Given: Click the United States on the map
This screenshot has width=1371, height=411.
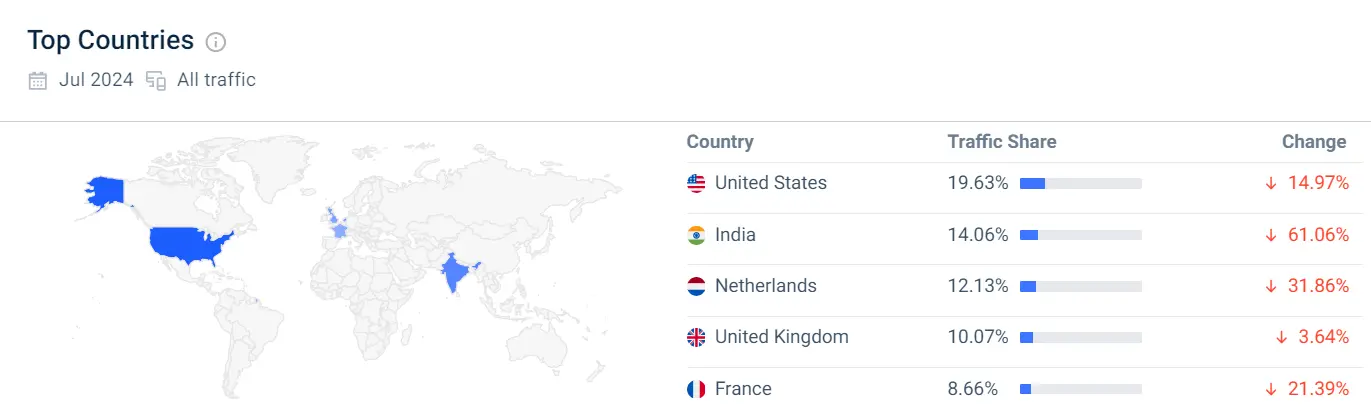Looking at the screenshot, I should [x=188, y=244].
